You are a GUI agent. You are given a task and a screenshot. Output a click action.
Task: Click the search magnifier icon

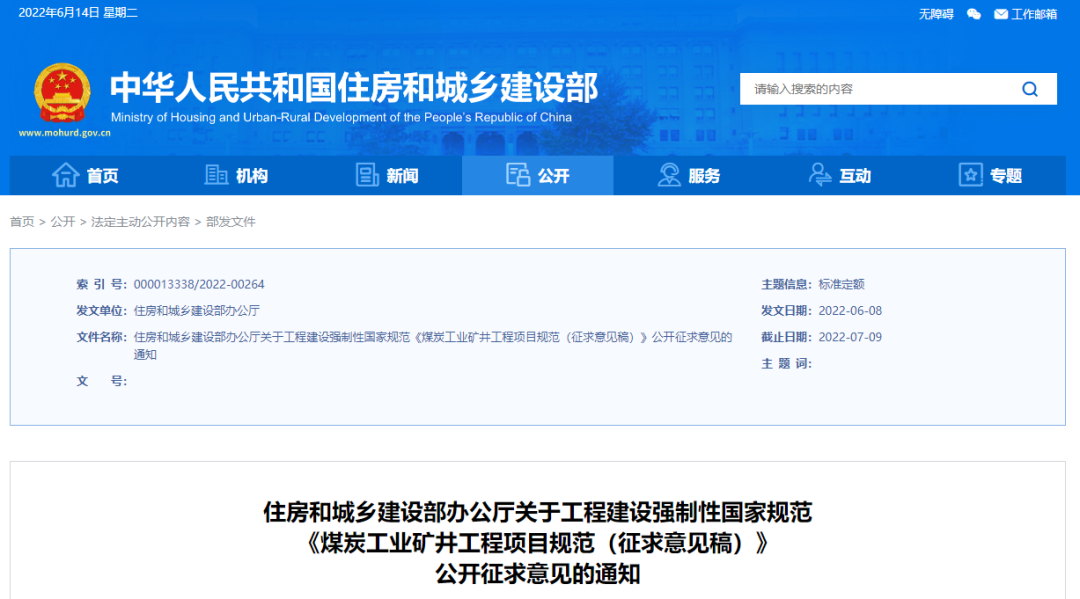[1030, 89]
